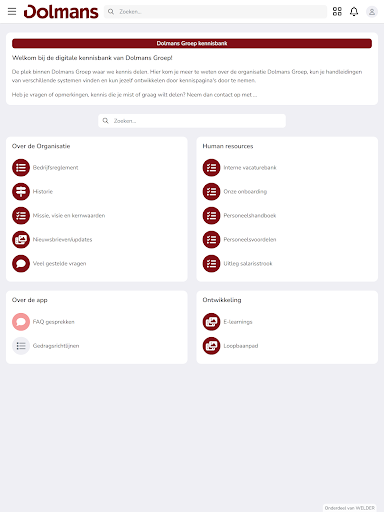The height and width of the screenshot is (512, 384).
Task: Open the hamburger navigation menu
Action: coord(12,12)
